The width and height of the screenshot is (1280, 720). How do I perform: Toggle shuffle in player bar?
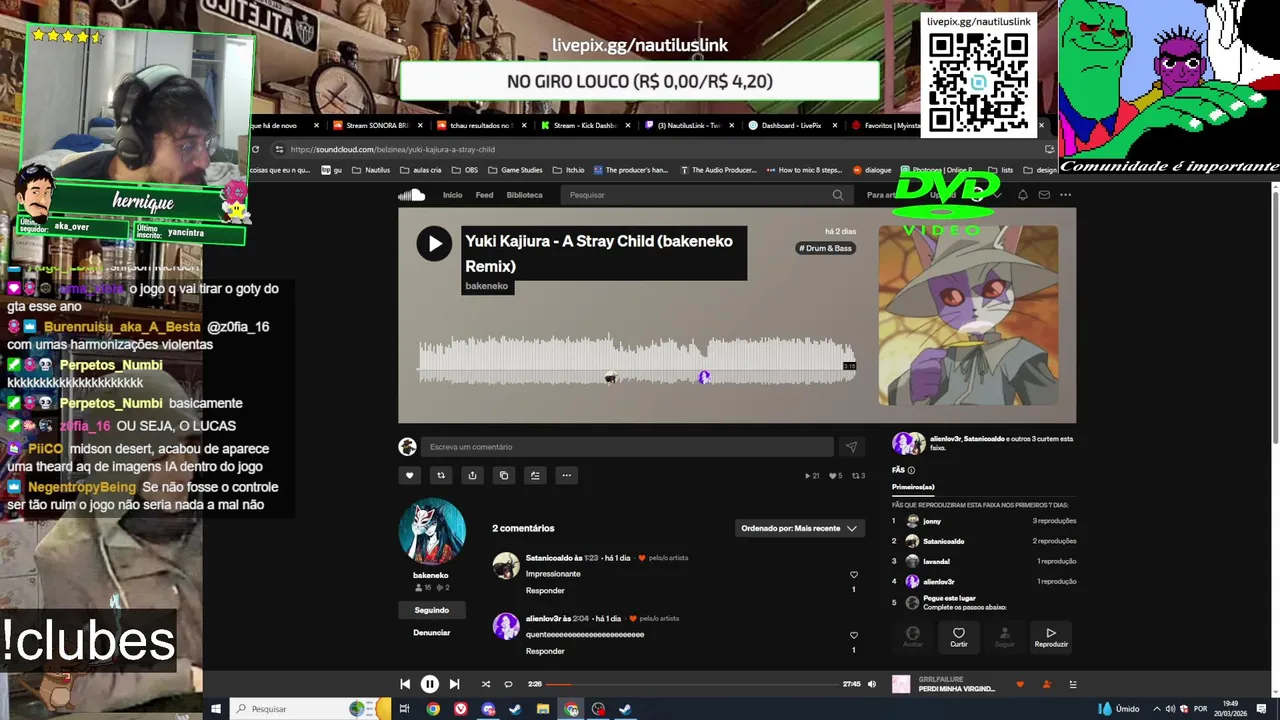486,684
